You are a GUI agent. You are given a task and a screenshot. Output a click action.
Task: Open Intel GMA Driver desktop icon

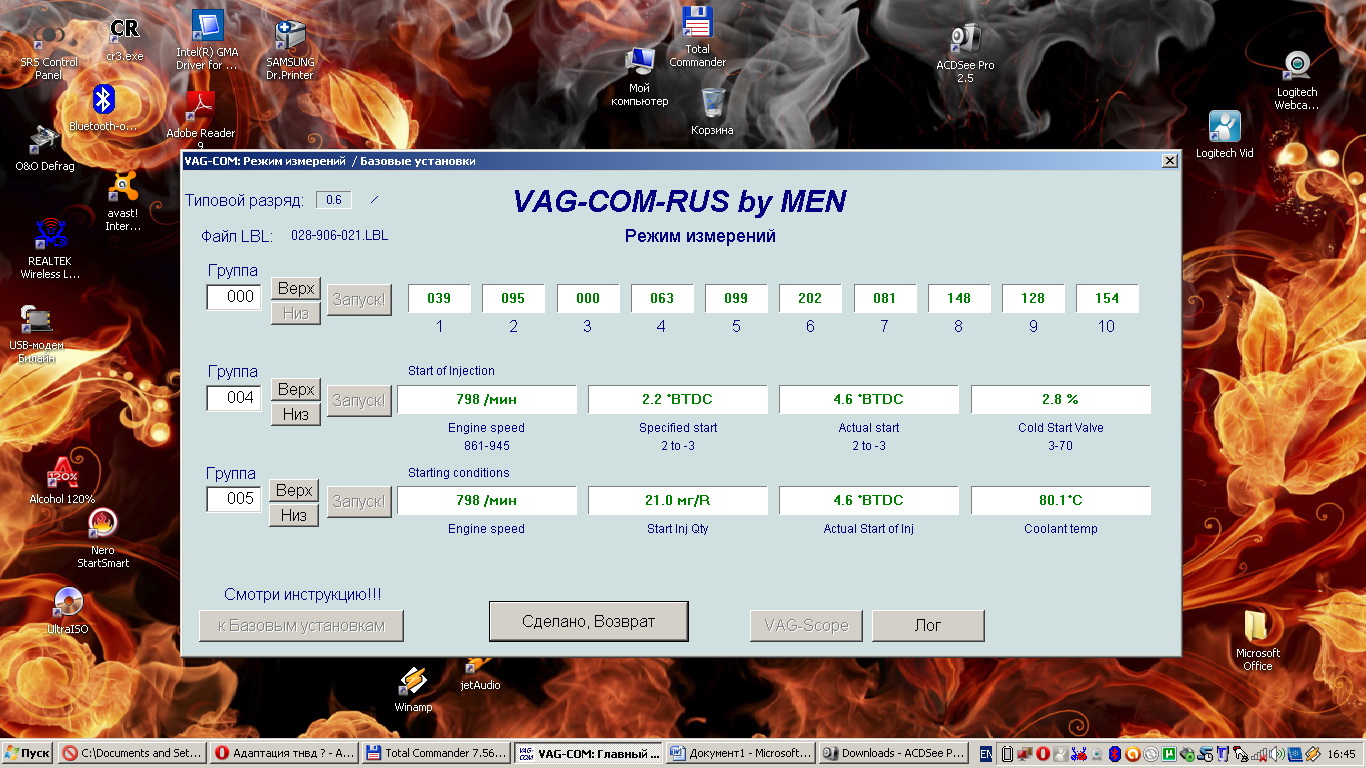click(x=207, y=40)
